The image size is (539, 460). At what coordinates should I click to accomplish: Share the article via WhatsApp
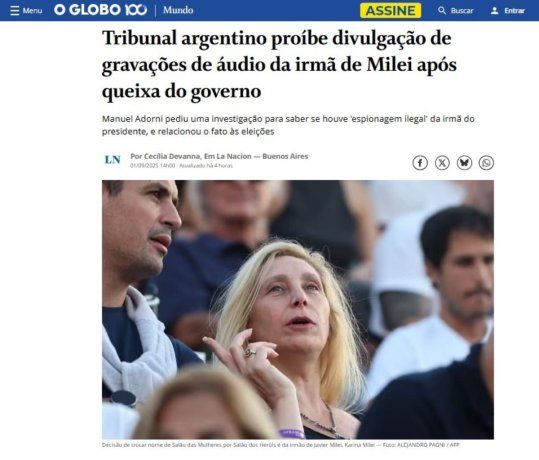pyautogui.click(x=486, y=163)
